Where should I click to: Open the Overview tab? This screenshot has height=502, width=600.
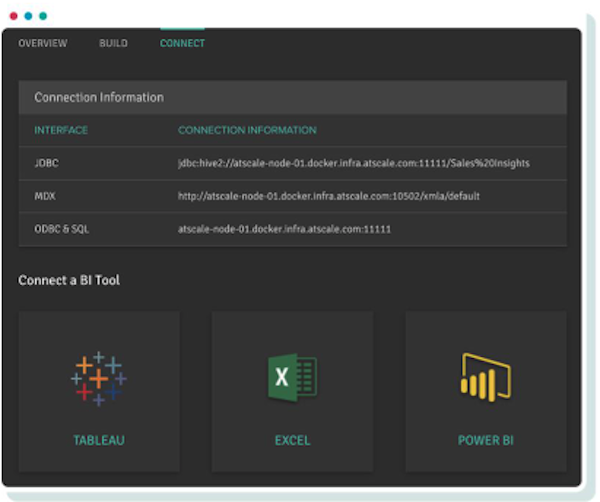click(x=43, y=43)
